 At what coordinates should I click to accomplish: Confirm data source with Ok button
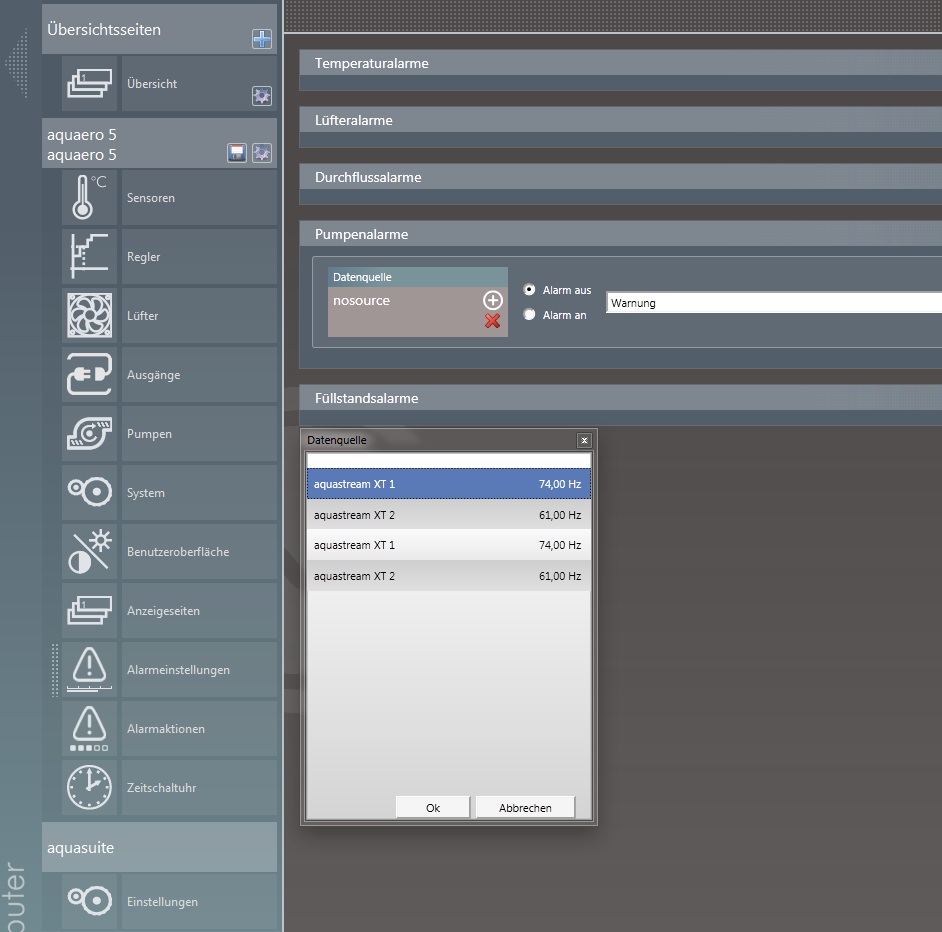(x=433, y=808)
